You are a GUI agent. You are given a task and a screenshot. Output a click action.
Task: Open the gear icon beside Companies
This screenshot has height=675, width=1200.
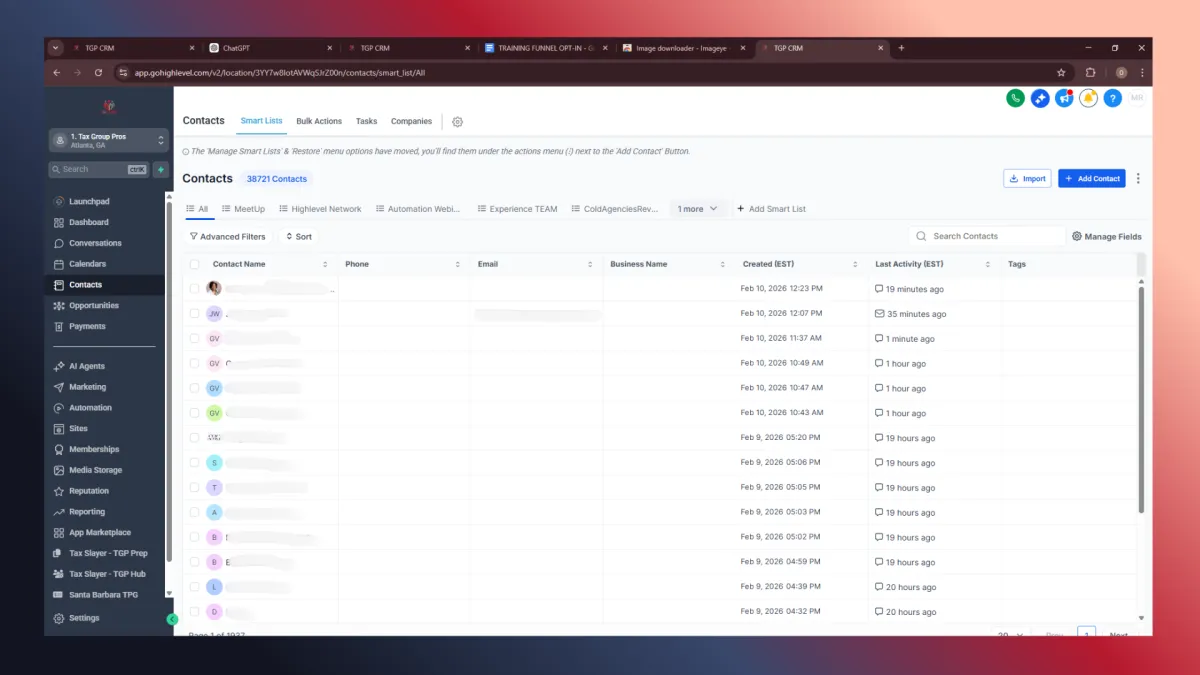click(457, 121)
